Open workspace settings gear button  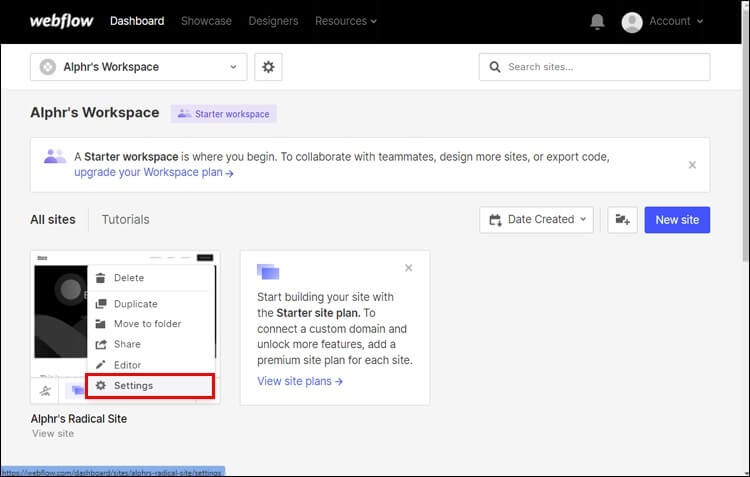pos(268,67)
